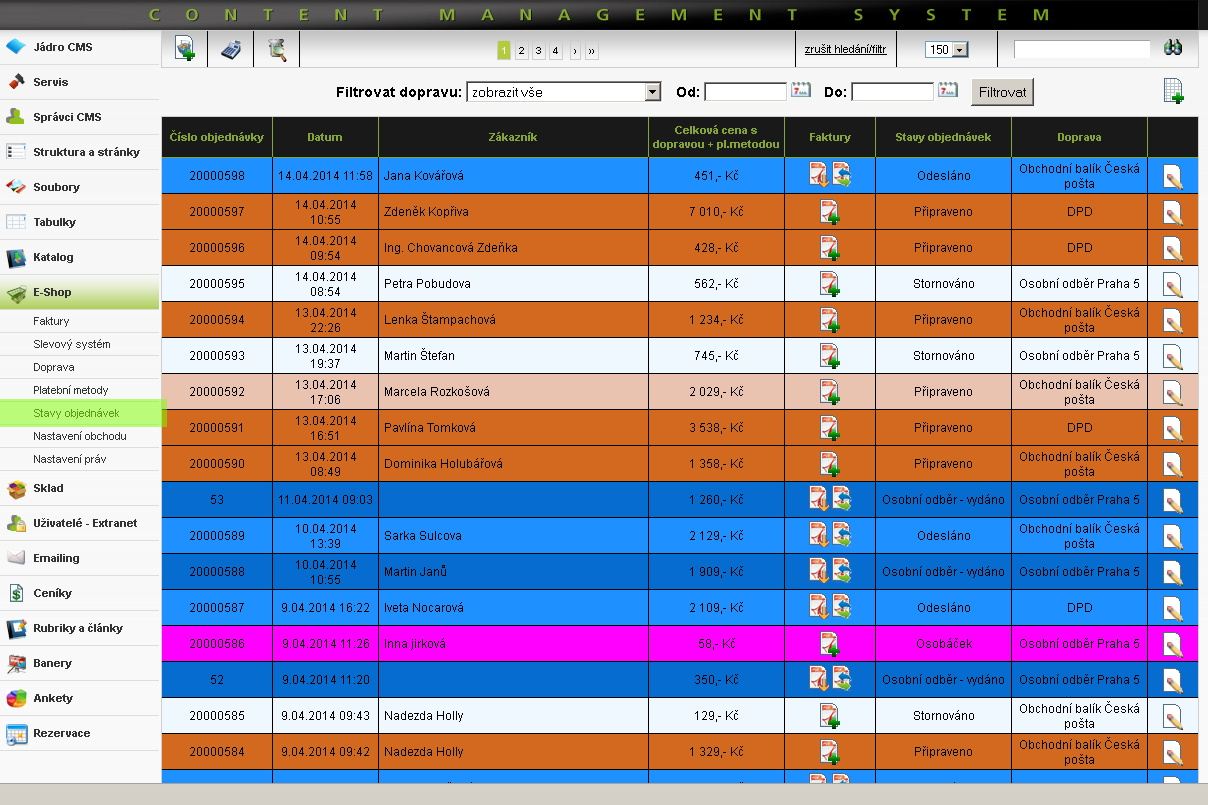Click the add-order icon in top toolbar

point(185,49)
